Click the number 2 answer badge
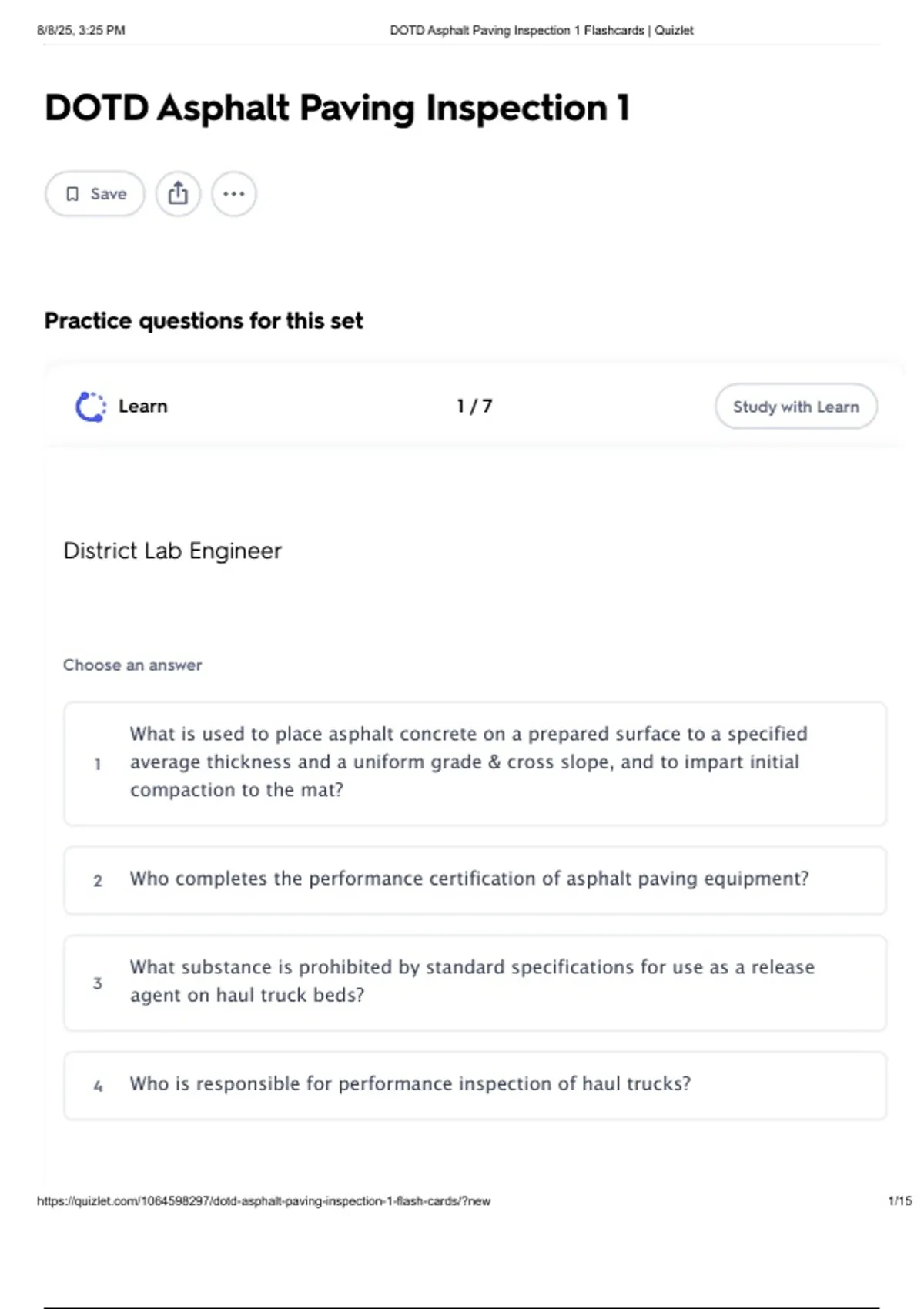The height and width of the screenshot is (1309, 924). [98, 881]
